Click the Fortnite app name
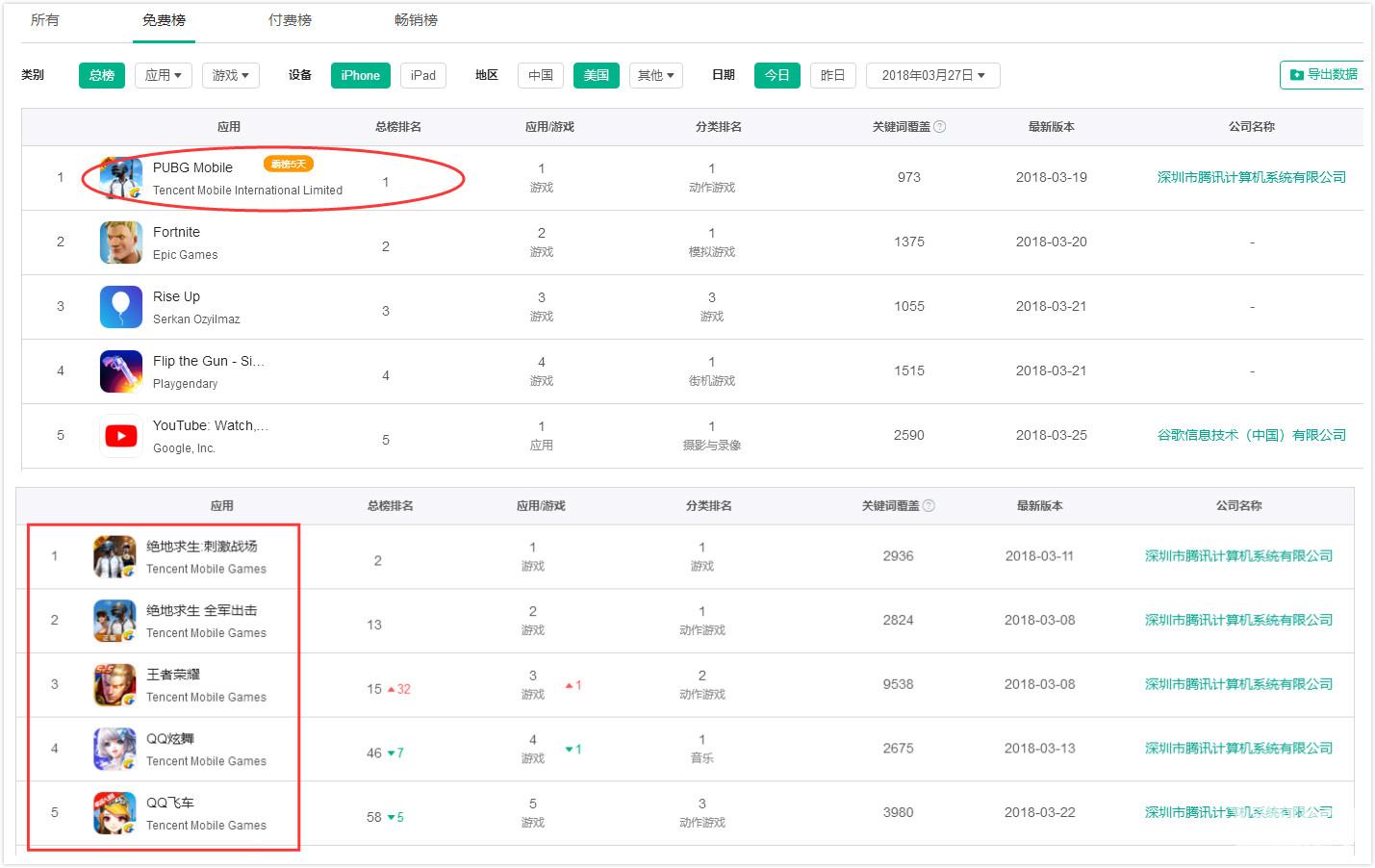 [x=177, y=232]
